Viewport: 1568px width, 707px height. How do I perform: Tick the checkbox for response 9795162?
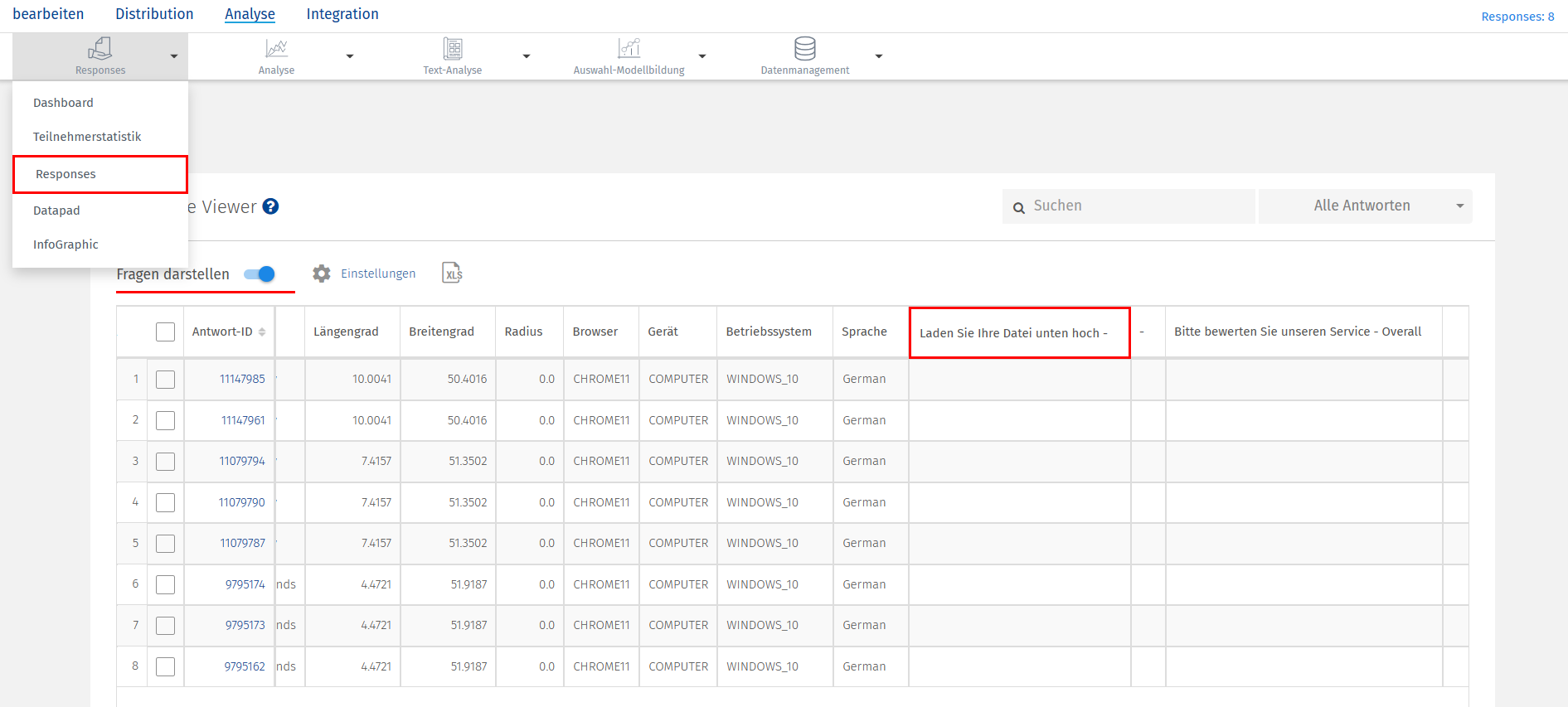(x=166, y=666)
